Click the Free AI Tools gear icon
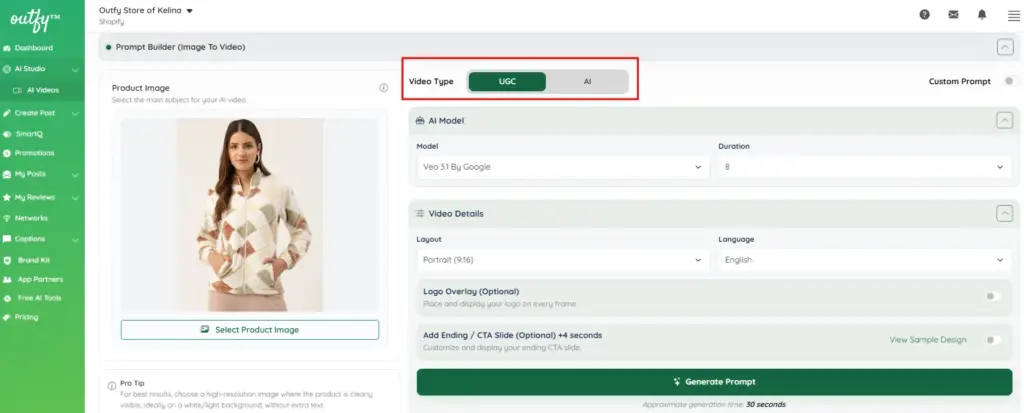 point(7,299)
